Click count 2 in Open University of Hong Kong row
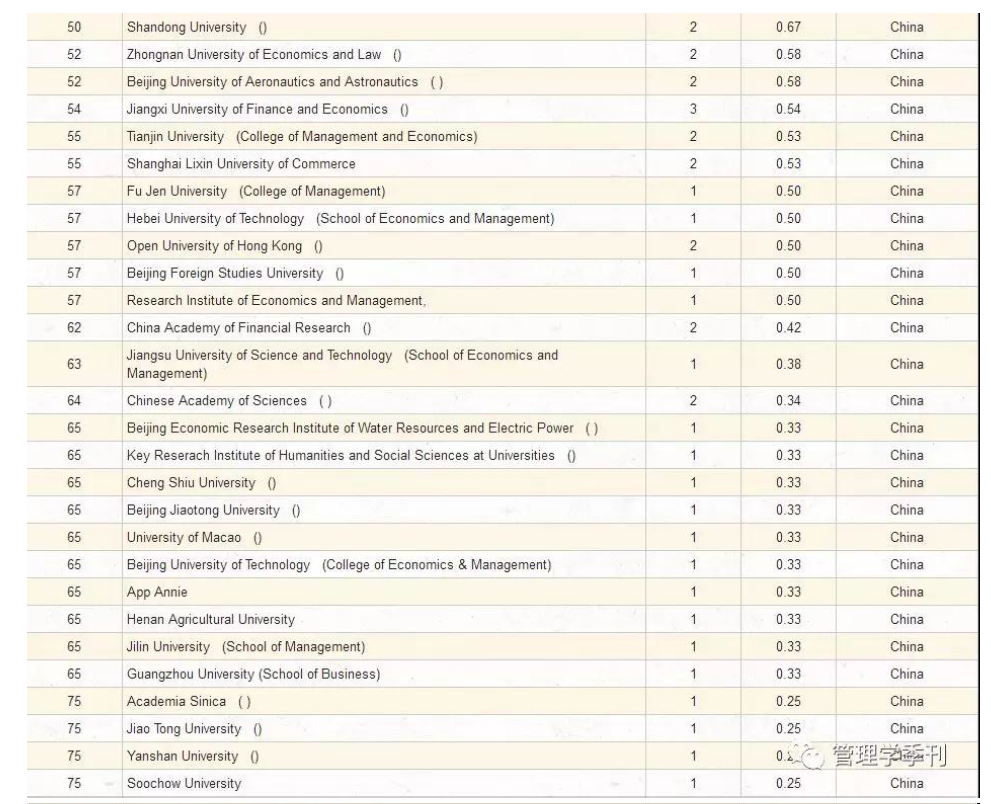The image size is (991, 804). click(x=693, y=246)
